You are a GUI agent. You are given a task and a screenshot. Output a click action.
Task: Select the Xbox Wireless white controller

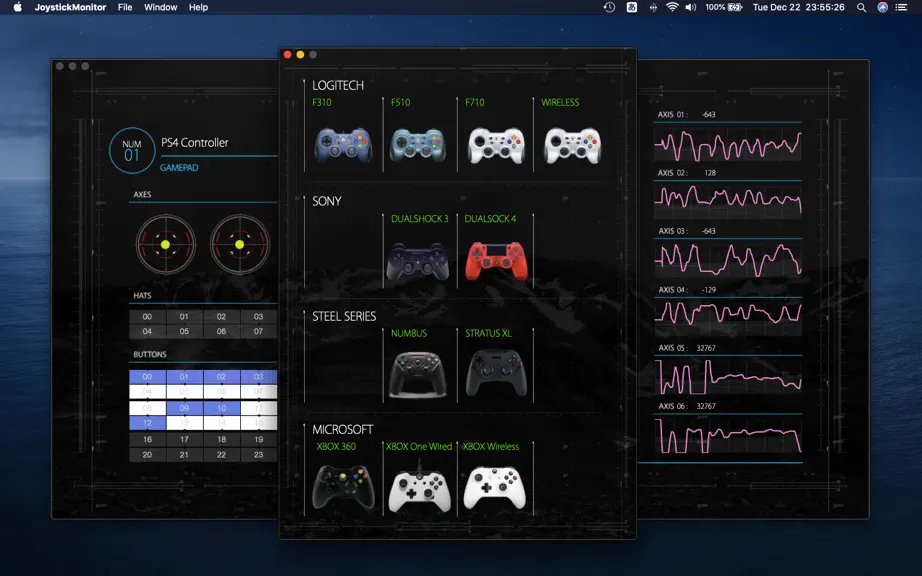[x=495, y=488]
